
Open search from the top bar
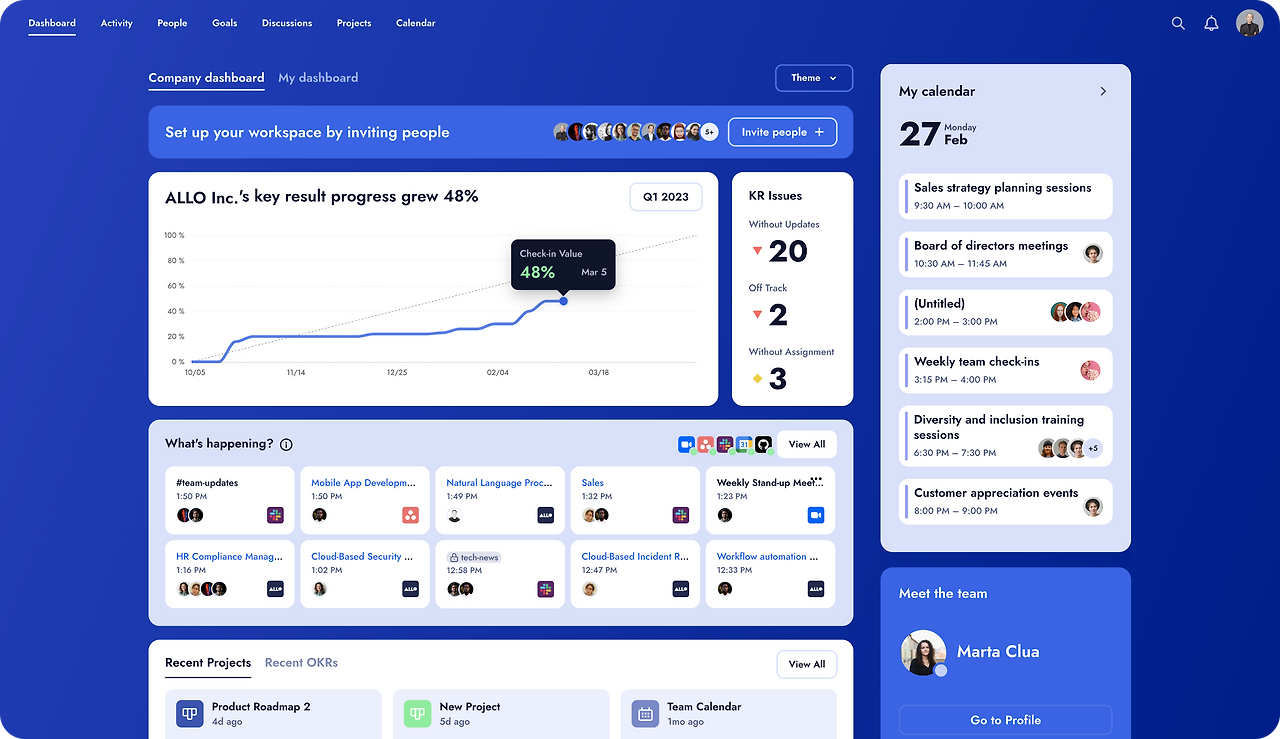pos(1177,22)
